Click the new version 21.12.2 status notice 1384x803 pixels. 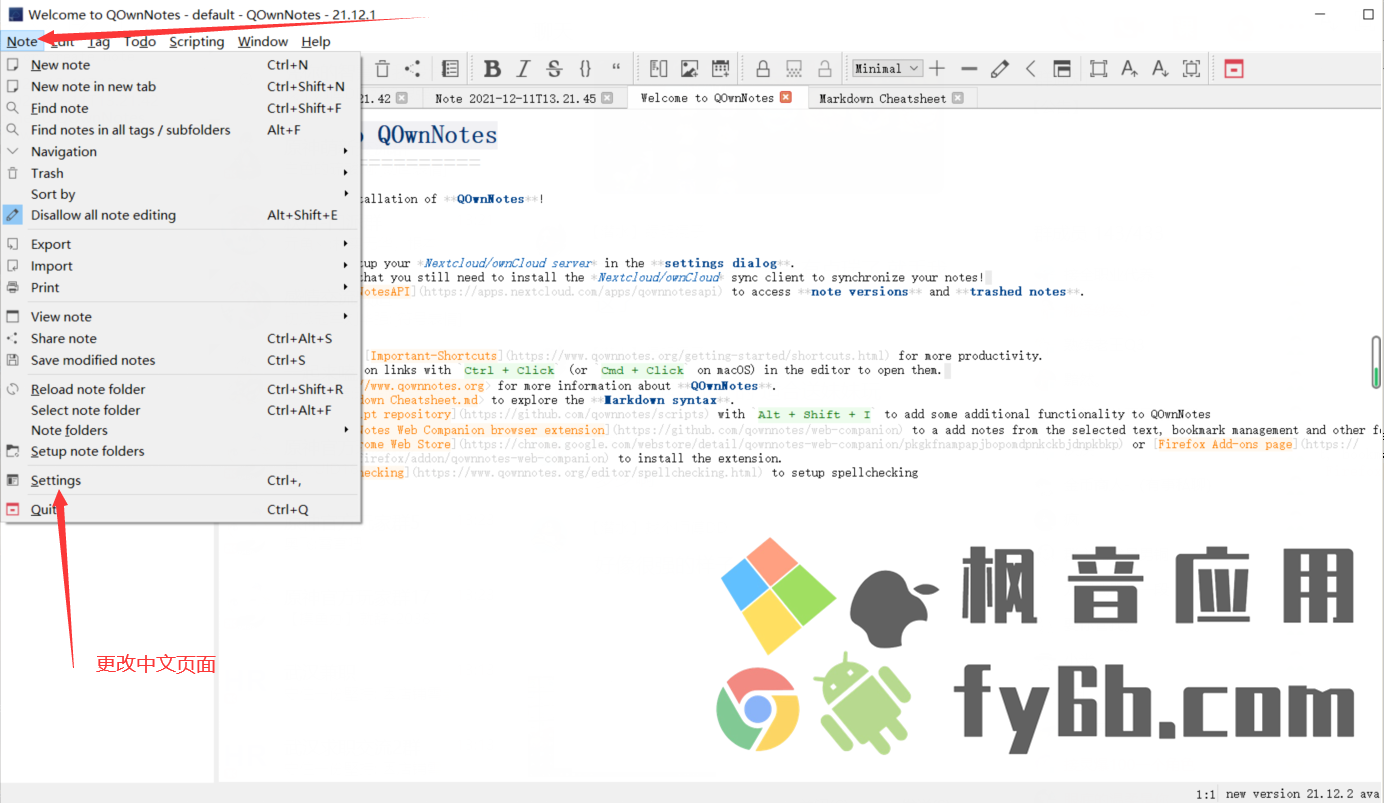click(1303, 794)
